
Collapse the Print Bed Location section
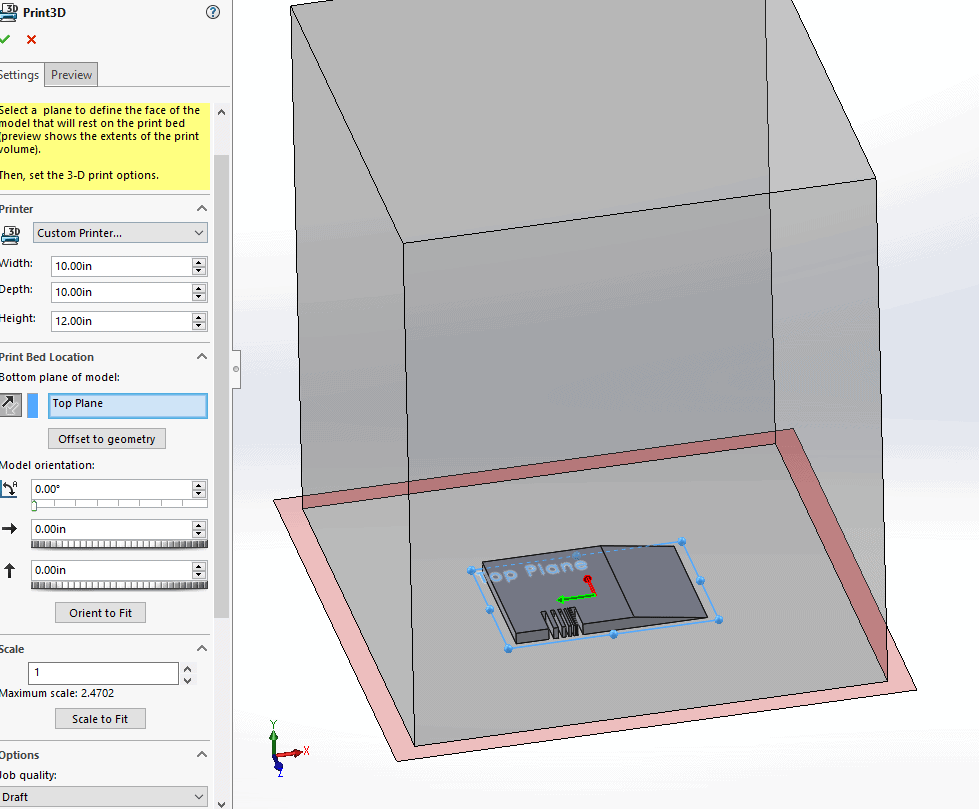tap(202, 357)
